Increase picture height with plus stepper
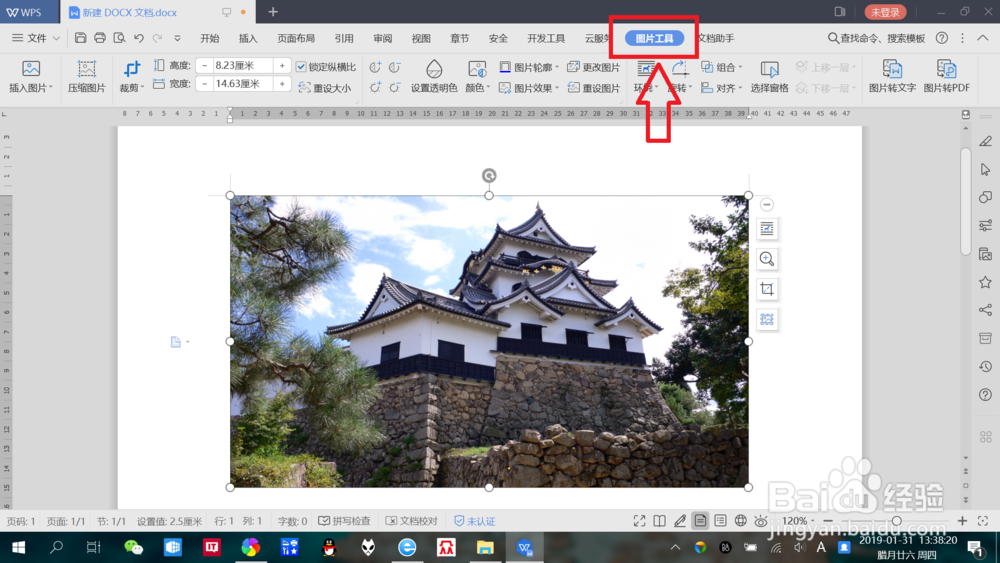 click(282, 65)
